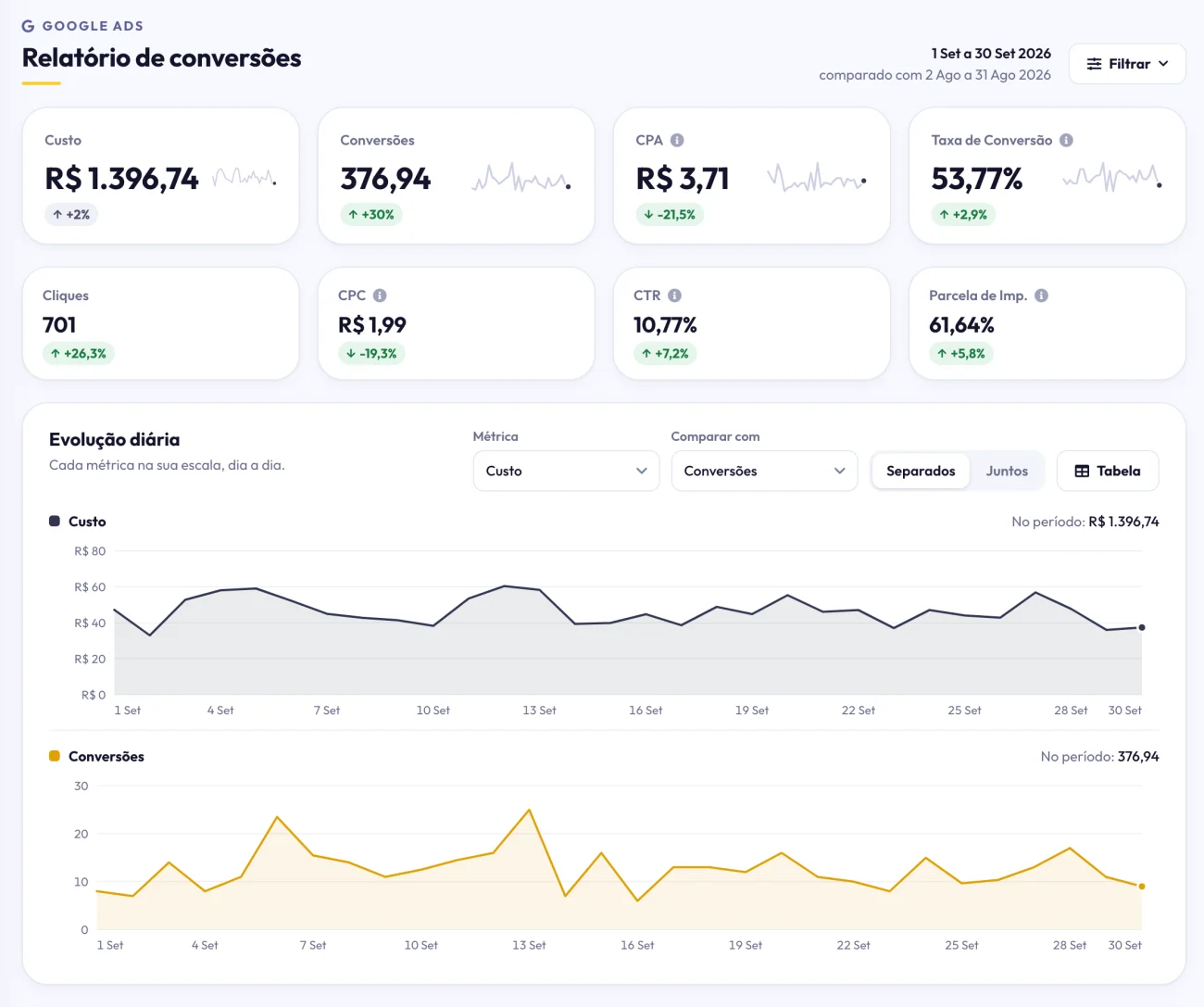Click the +26,3% badge on Cliques card

(x=79, y=353)
